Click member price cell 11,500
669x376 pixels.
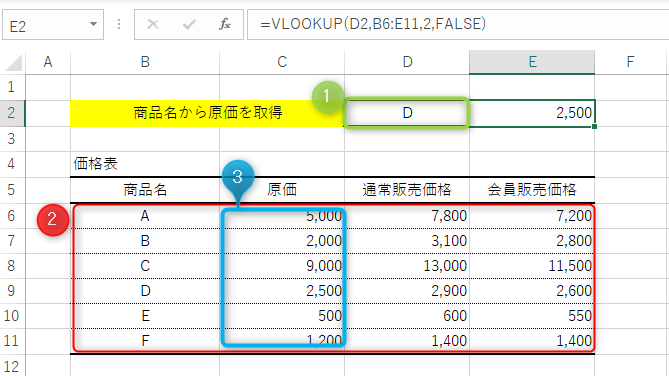click(532, 266)
